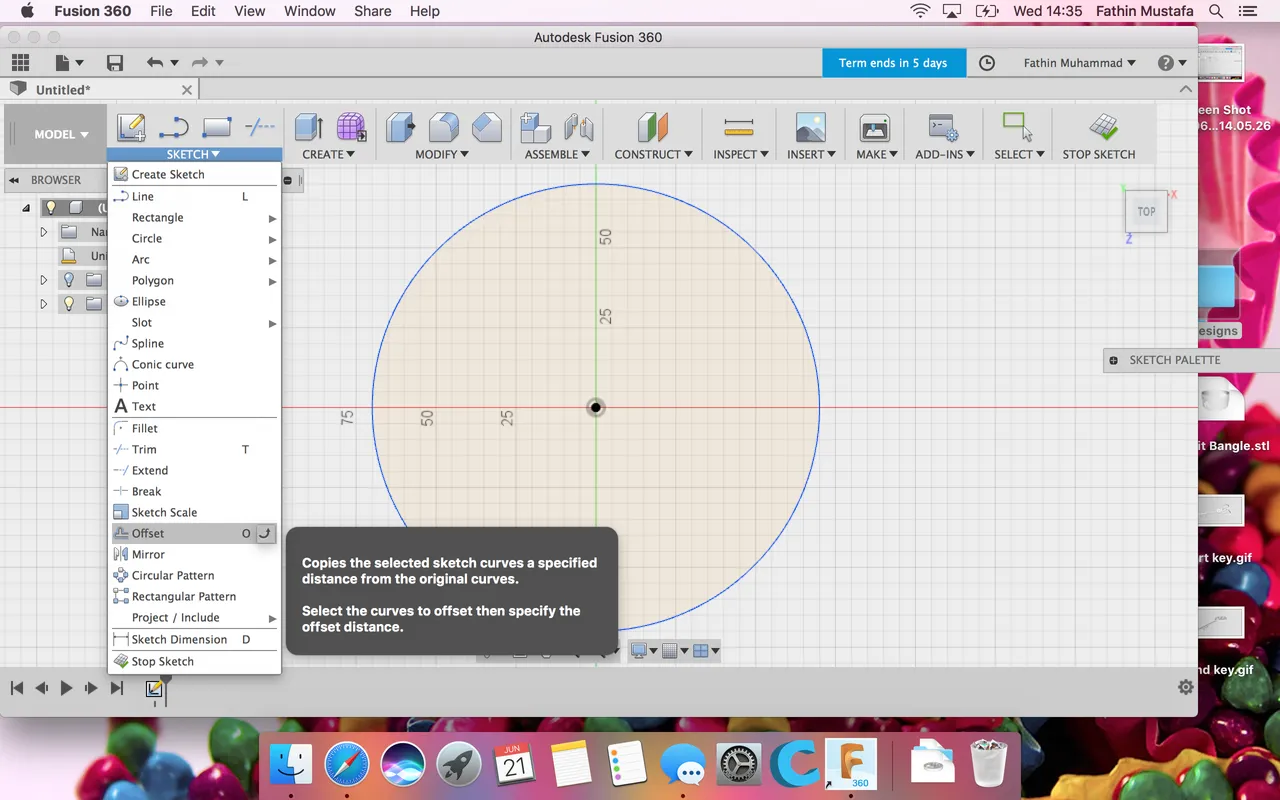
Task: Click the Undo arrow icon
Action: coord(154,63)
